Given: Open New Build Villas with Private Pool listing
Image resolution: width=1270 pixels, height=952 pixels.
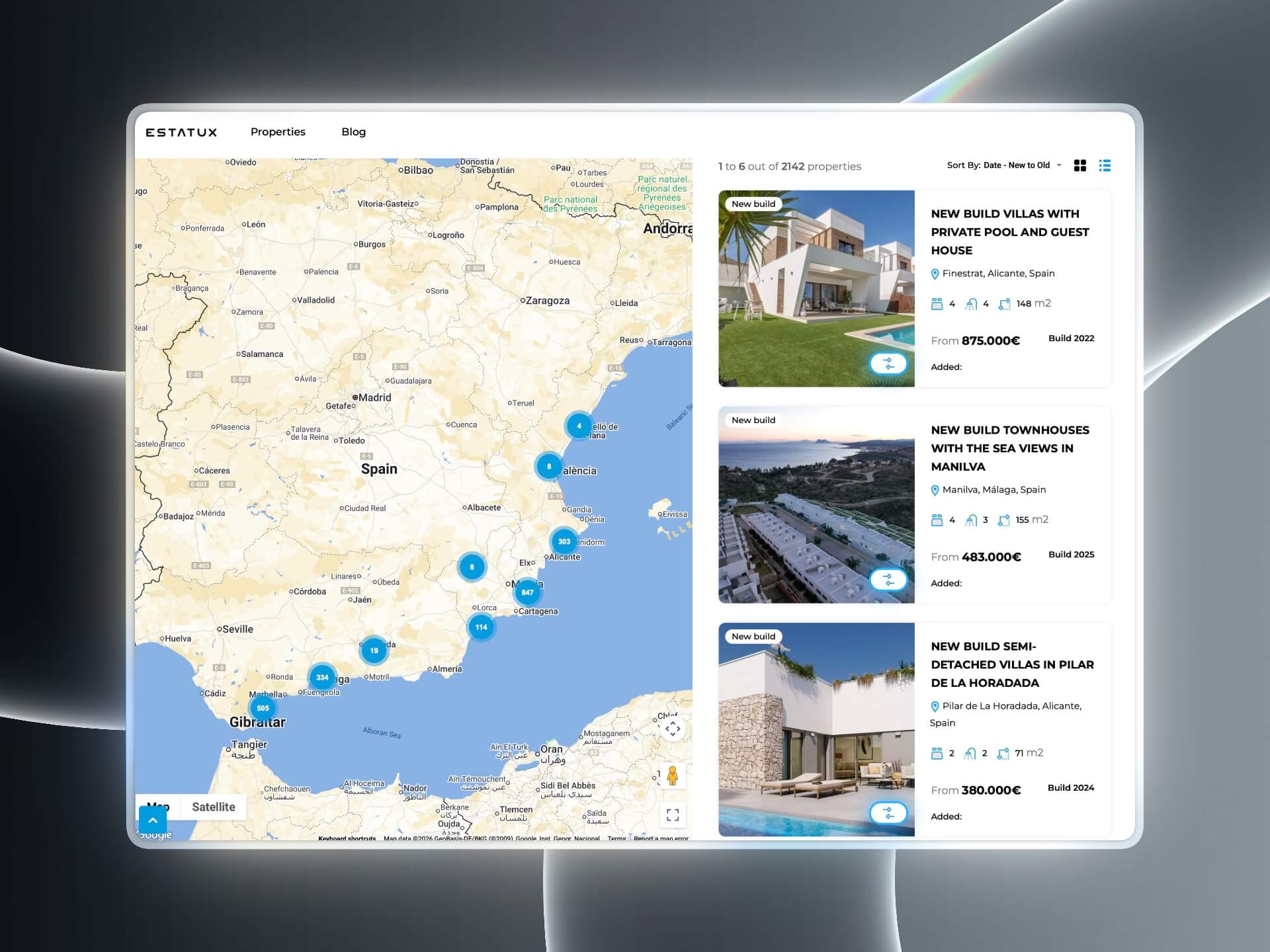Looking at the screenshot, I should coord(1009,232).
